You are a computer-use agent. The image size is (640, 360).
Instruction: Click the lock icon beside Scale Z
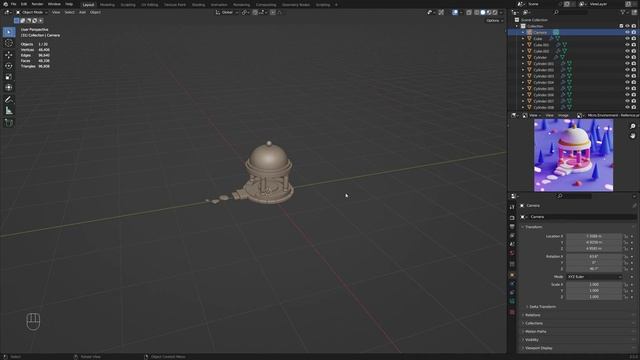(626, 297)
